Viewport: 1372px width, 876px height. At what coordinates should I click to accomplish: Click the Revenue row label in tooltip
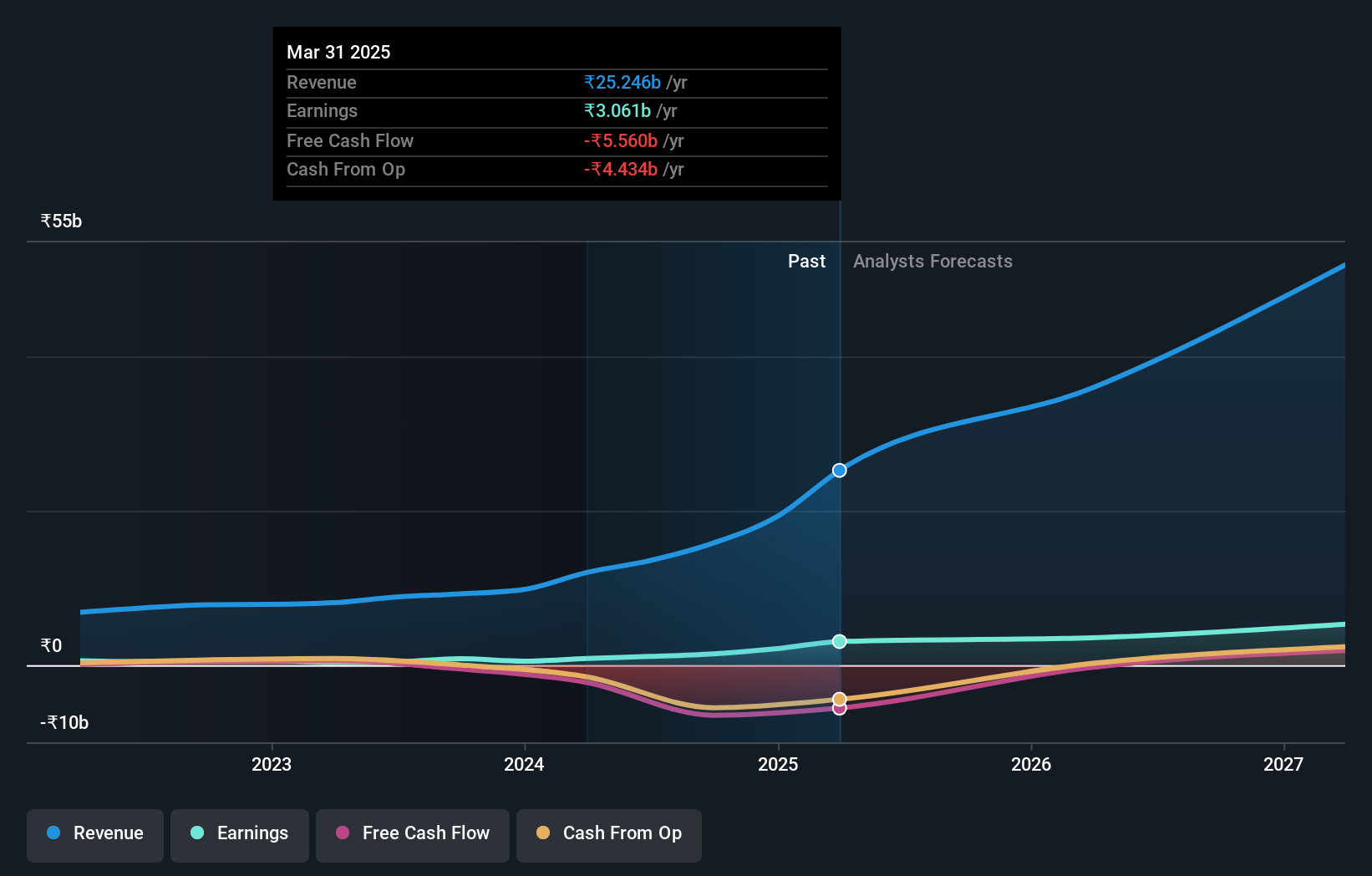322,82
